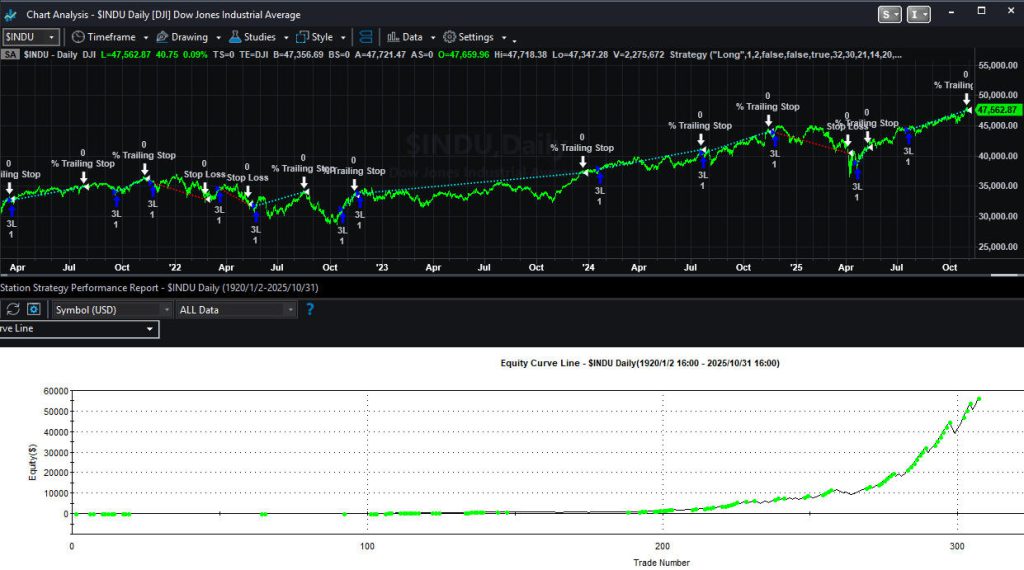Image resolution: width=1024 pixels, height=570 pixels.
Task: Open performance report settings blue gear
Action: [x=35, y=310]
